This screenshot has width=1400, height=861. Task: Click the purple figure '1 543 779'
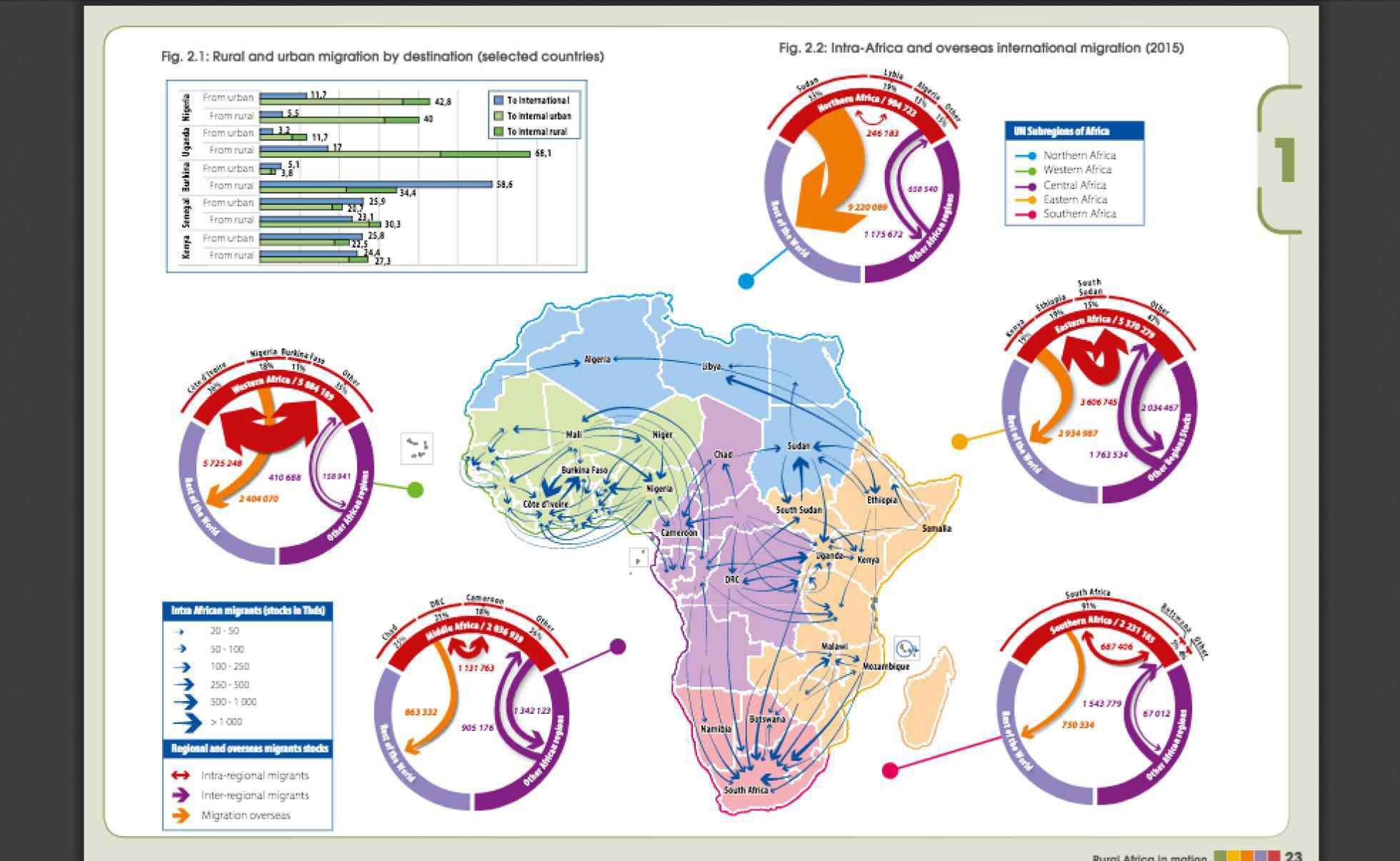[x=1101, y=704]
